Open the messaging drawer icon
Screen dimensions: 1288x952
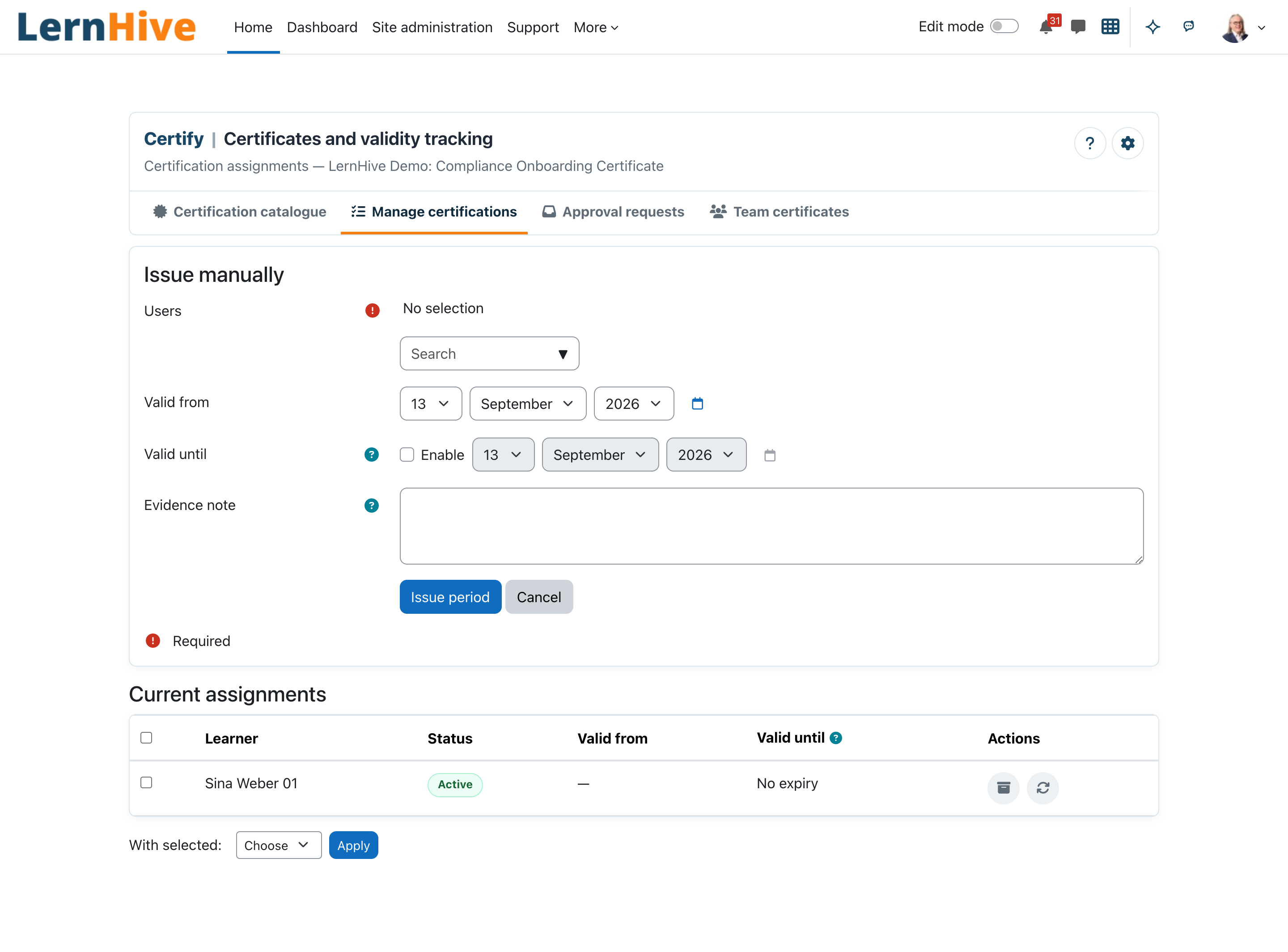[1078, 26]
